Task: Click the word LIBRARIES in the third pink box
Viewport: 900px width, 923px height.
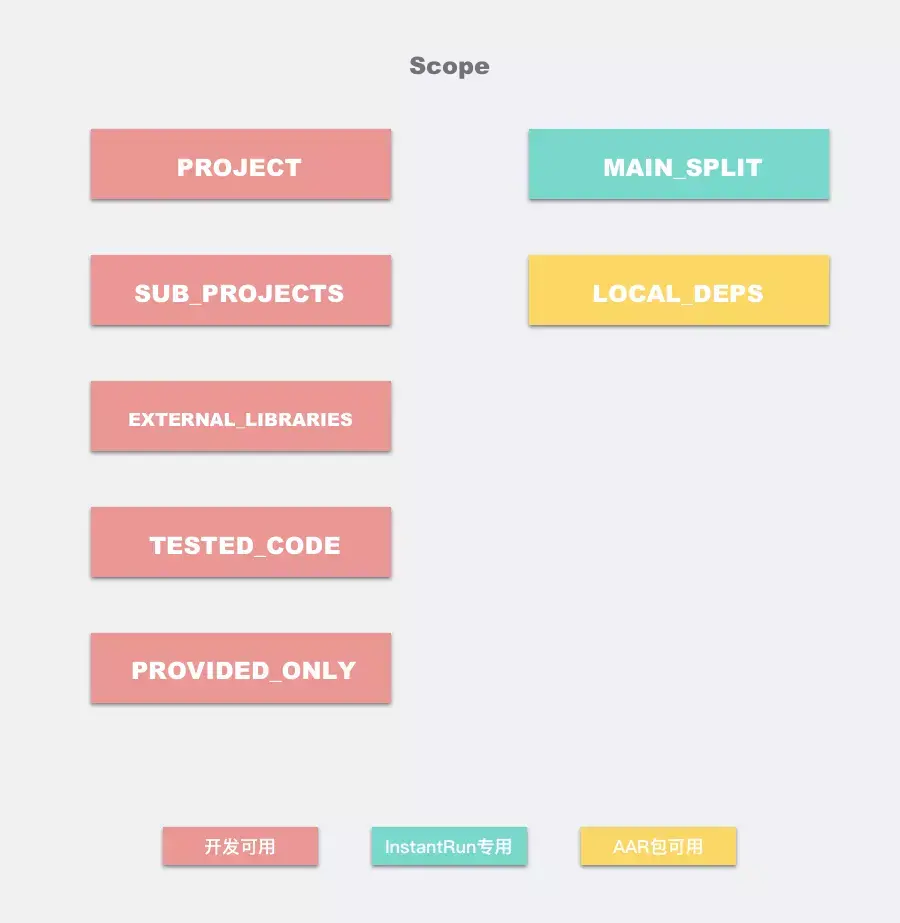Action: 298,419
